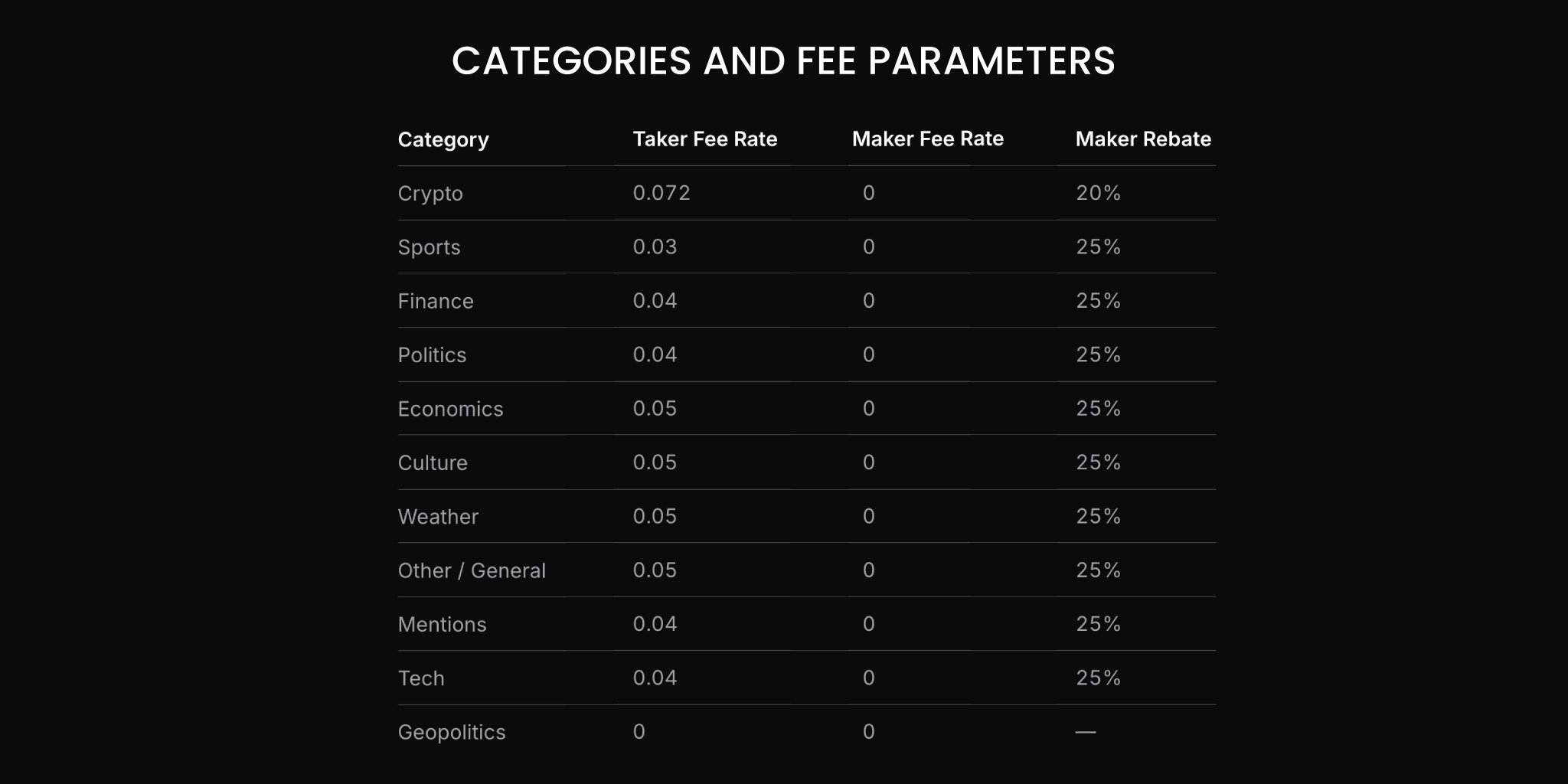
Task: Select the Category column header
Action: point(443,140)
